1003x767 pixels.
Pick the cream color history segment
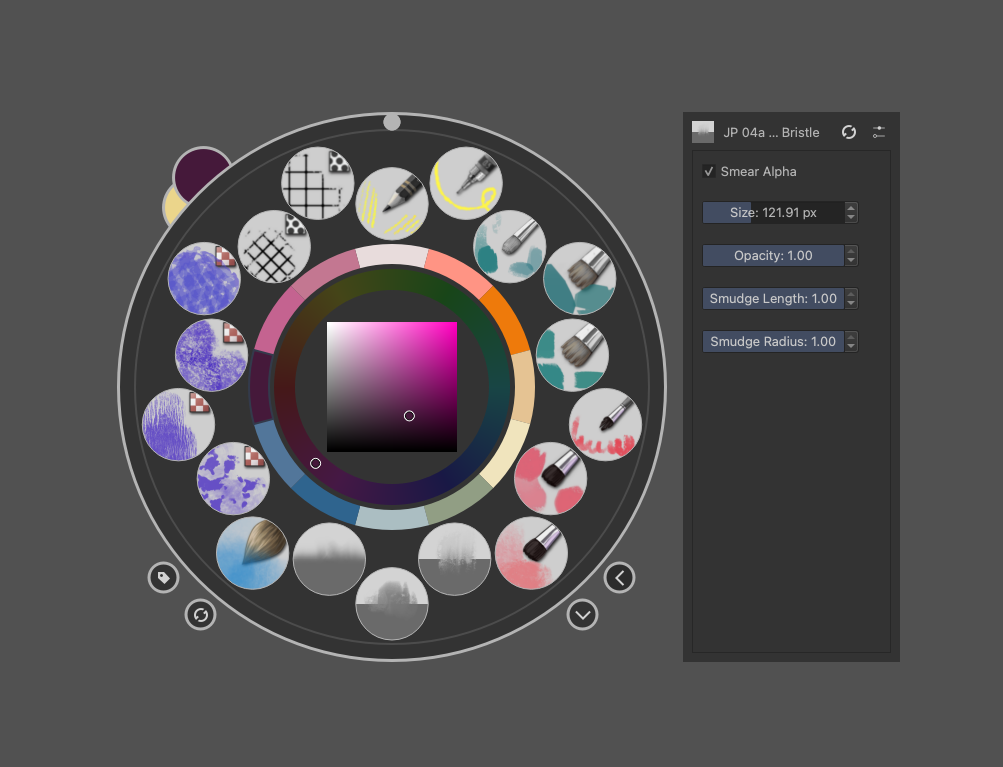click(505, 454)
